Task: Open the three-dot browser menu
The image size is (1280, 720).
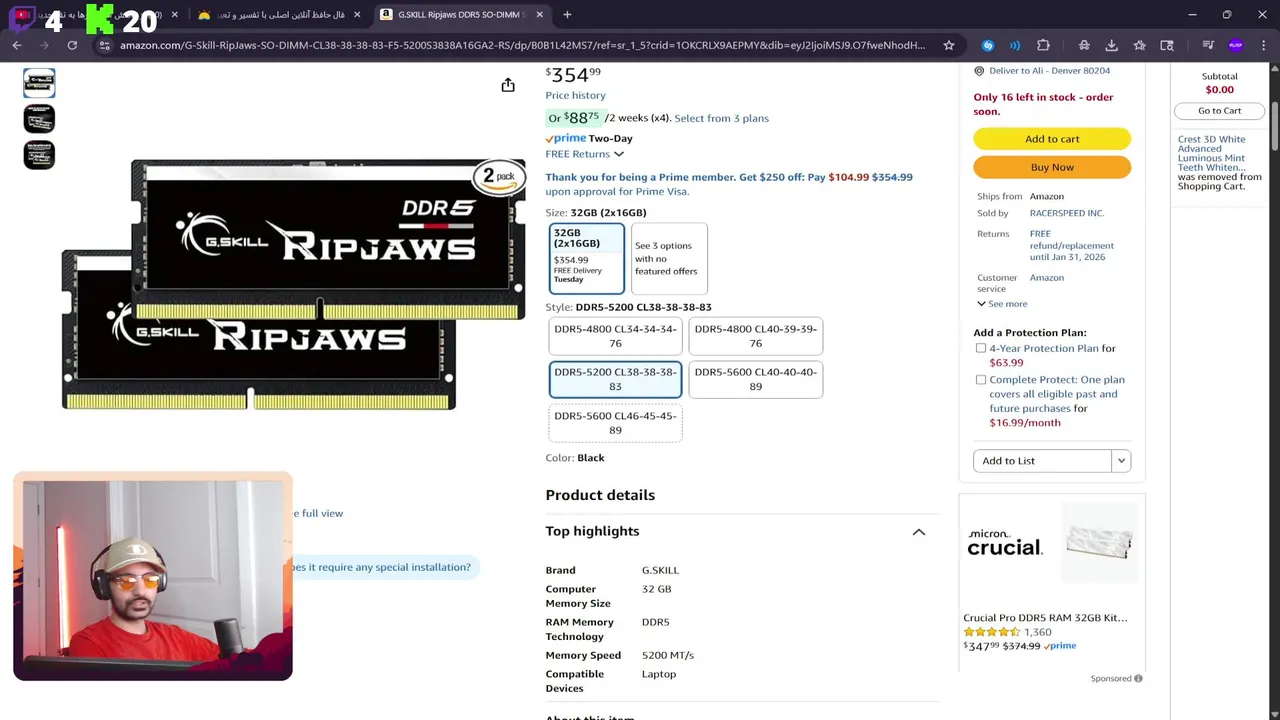Action: pyautogui.click(x=1263, y=45)
